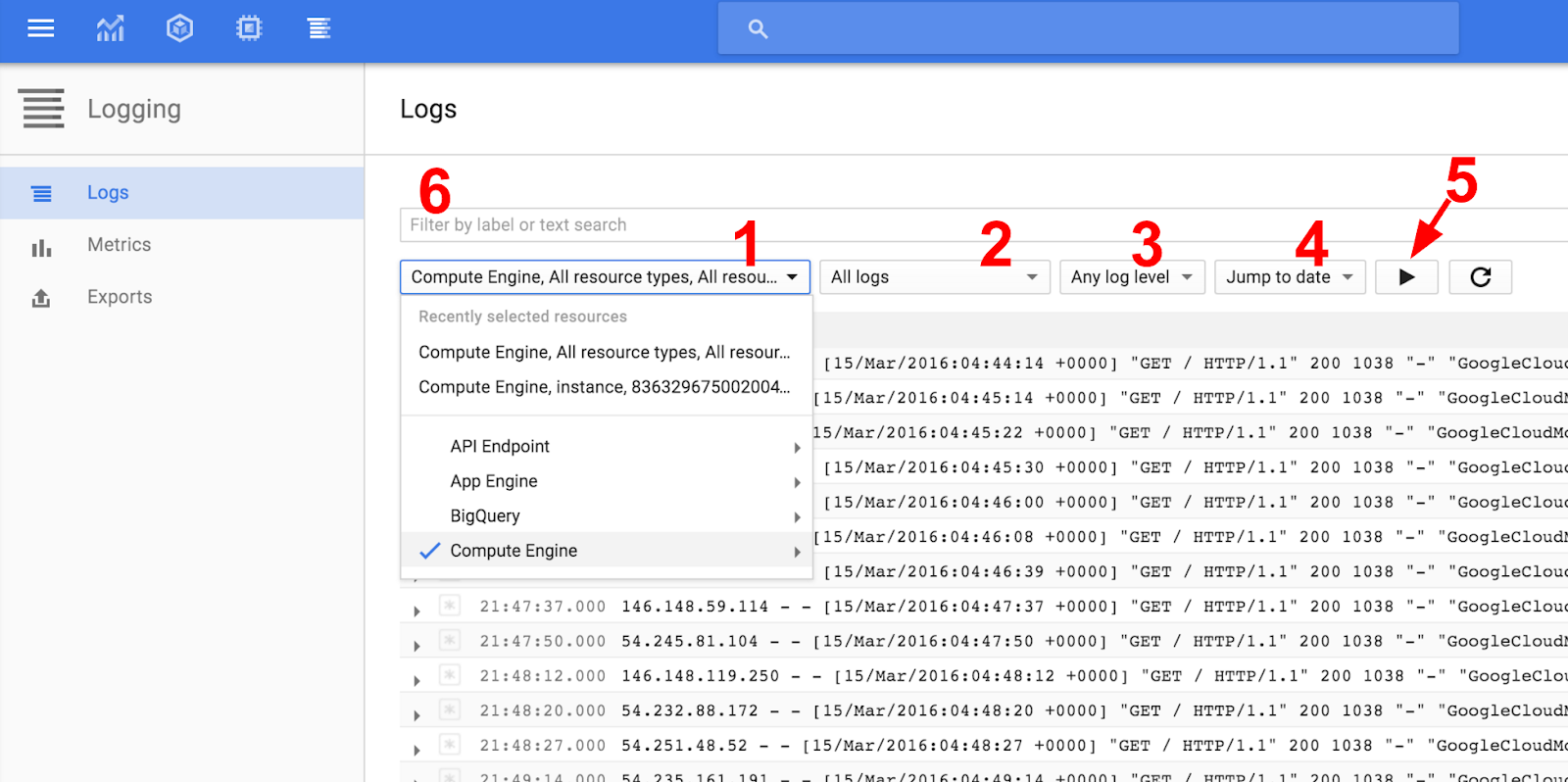Open the Metrics section in sidebar

click(119, 245)
